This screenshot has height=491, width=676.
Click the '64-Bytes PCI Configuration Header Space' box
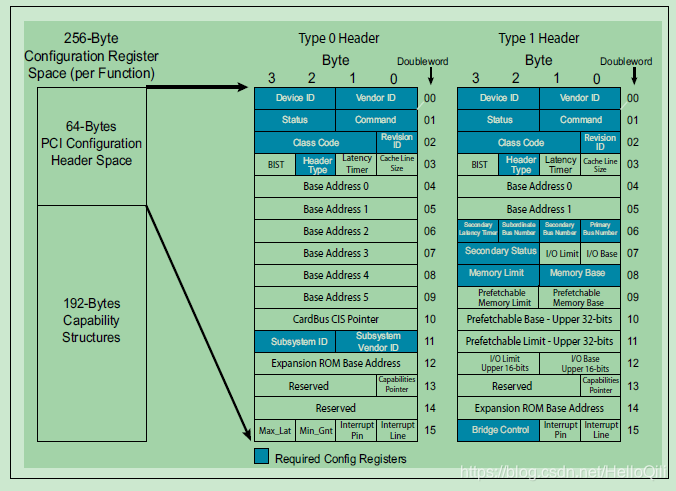point(92,147)
